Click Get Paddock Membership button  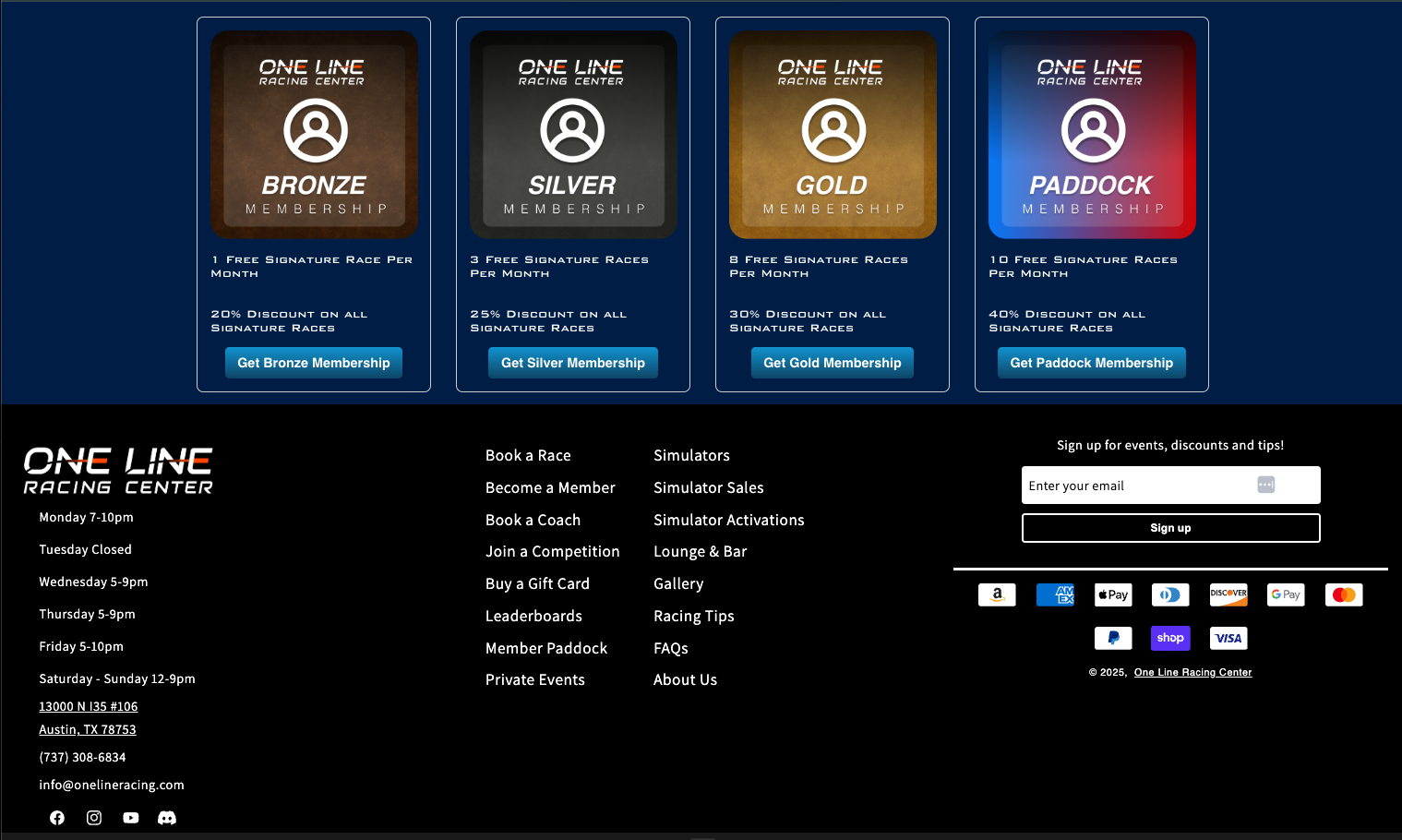point(1092,363)
